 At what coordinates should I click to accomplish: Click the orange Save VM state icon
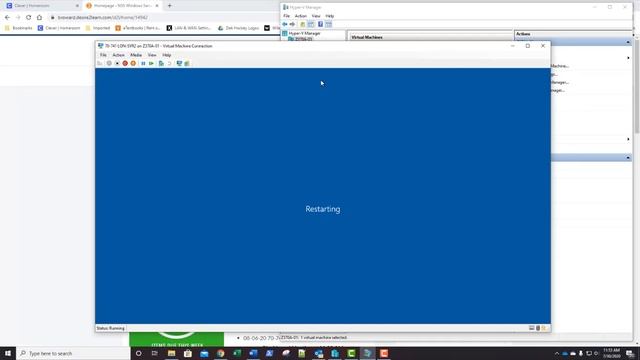point(133,63)
